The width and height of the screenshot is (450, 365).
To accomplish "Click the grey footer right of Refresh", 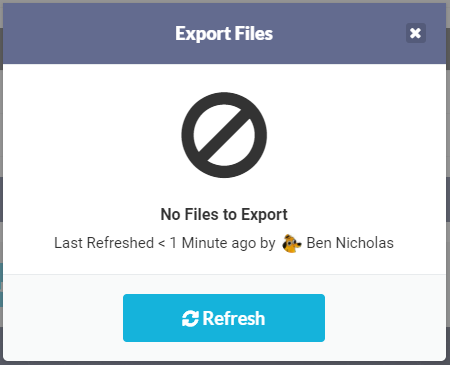I will (x=385, y=318).
